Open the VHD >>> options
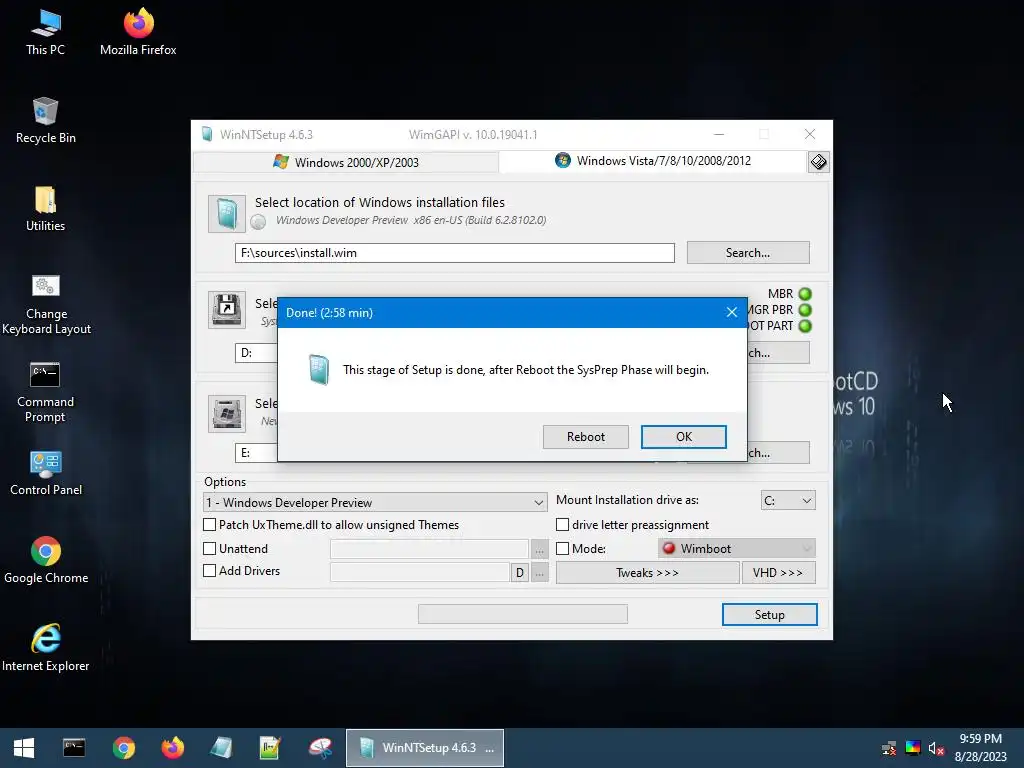Viewport: 1024px width, 768px height. coord(778,573)
